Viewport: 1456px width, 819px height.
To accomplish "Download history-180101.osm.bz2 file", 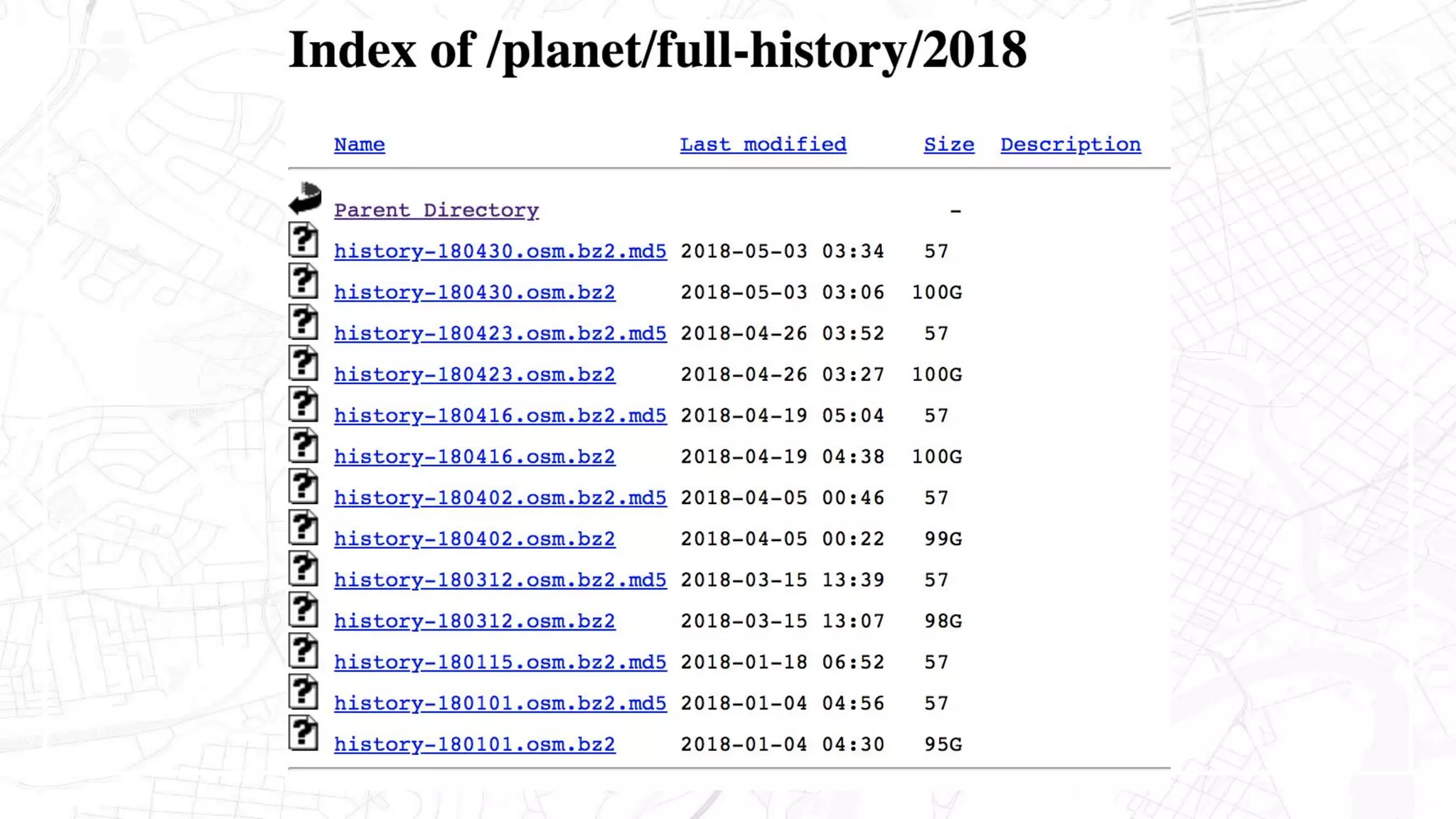I will tap(474, 744).
